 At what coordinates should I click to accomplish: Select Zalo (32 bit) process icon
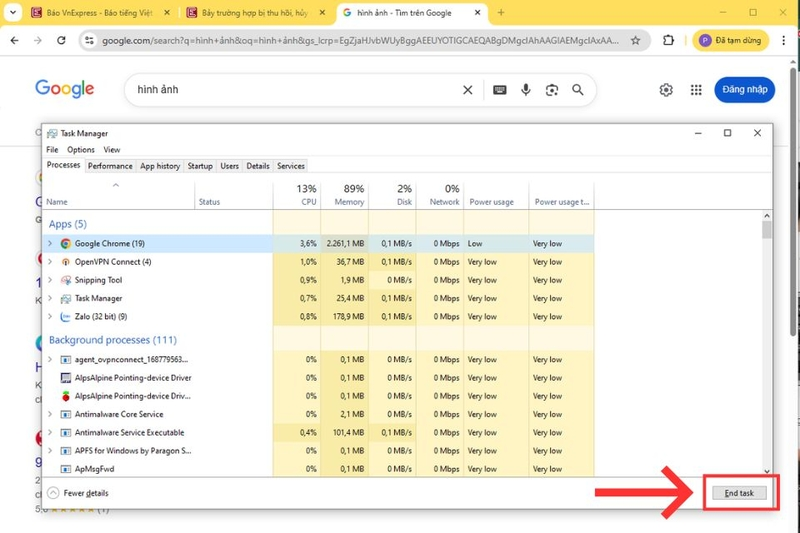click(x=66, y=317)
